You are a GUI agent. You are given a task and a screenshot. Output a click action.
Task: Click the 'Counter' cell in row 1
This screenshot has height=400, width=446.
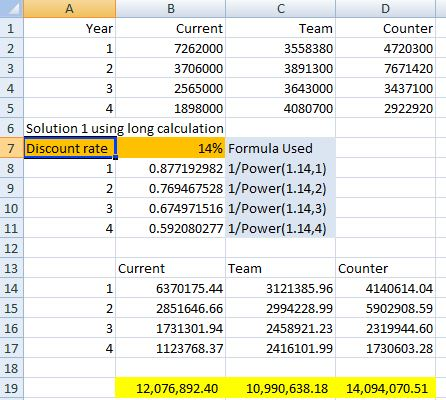coord(386,28)
